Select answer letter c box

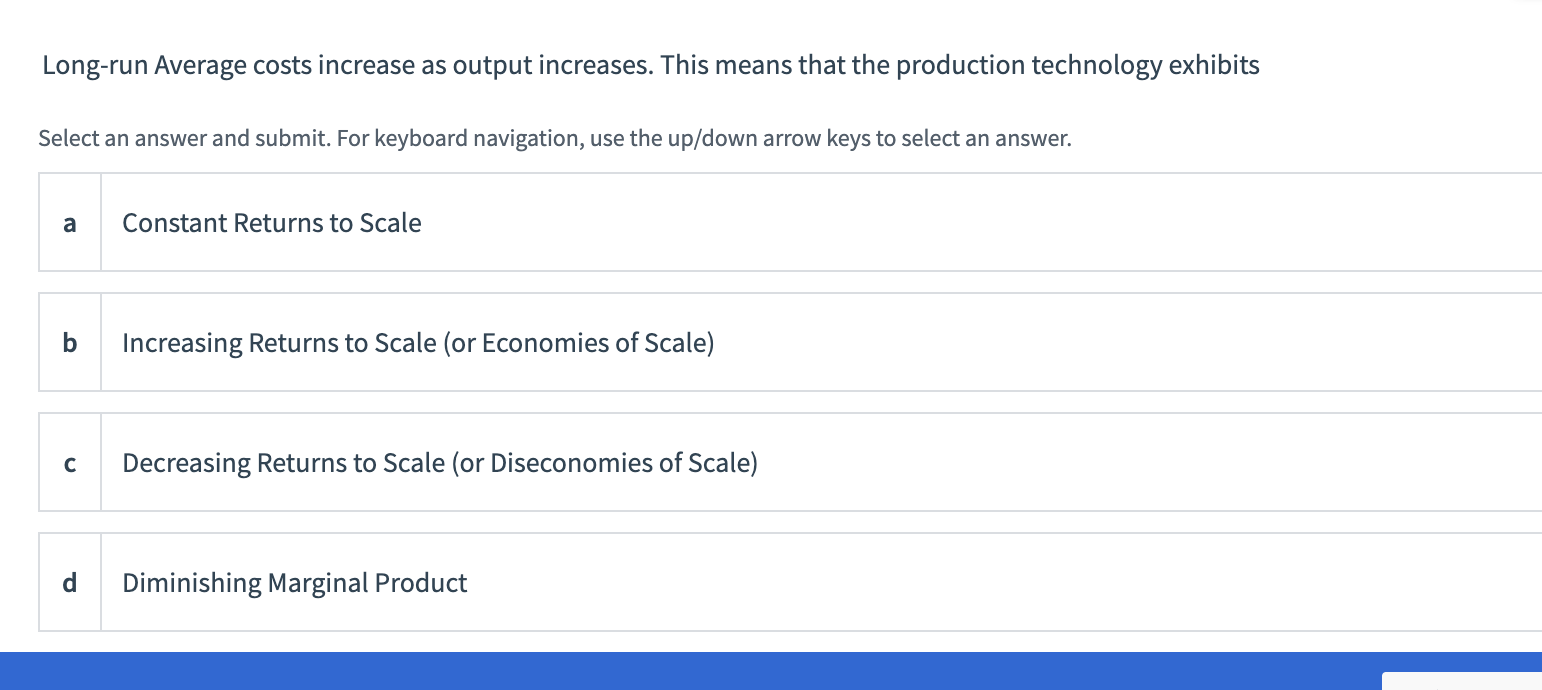click(69, 463)
